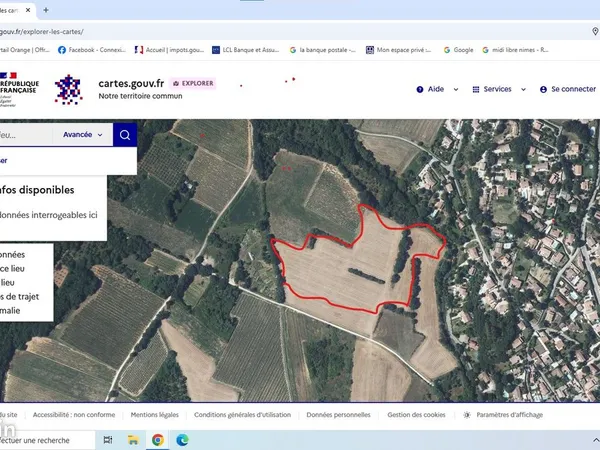600x450 pixels.
Task: Click Se connecter
Action: point(568,89)
